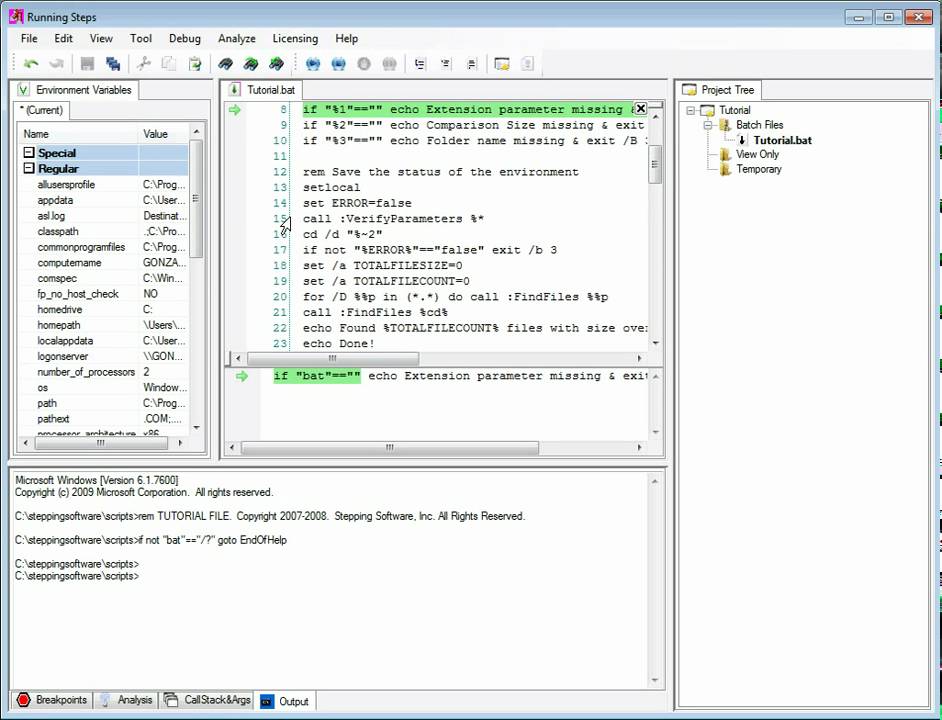Select the Output tab
Image resolution: width=942 pixels, height=720 pixels.
coord(285,701)
